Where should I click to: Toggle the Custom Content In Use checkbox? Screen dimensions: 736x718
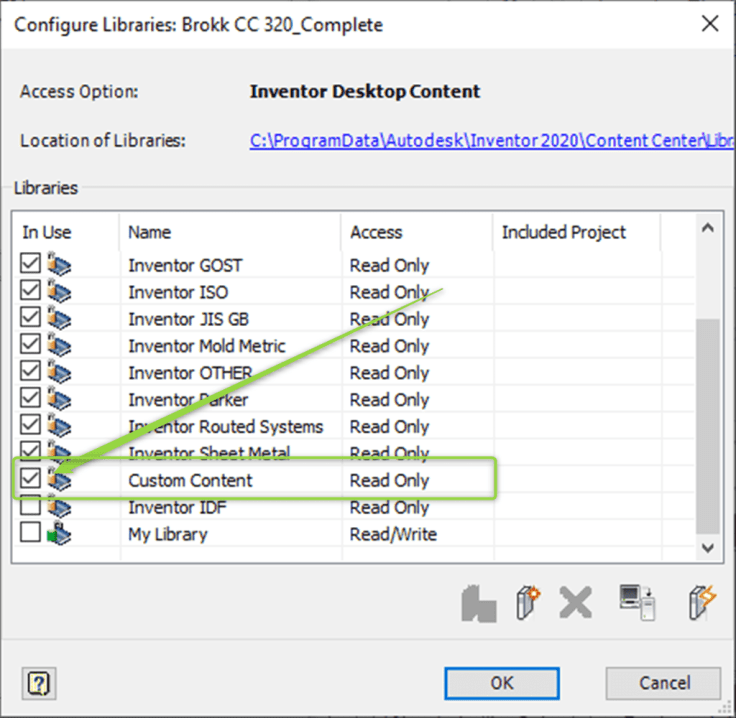click(31, 479)
